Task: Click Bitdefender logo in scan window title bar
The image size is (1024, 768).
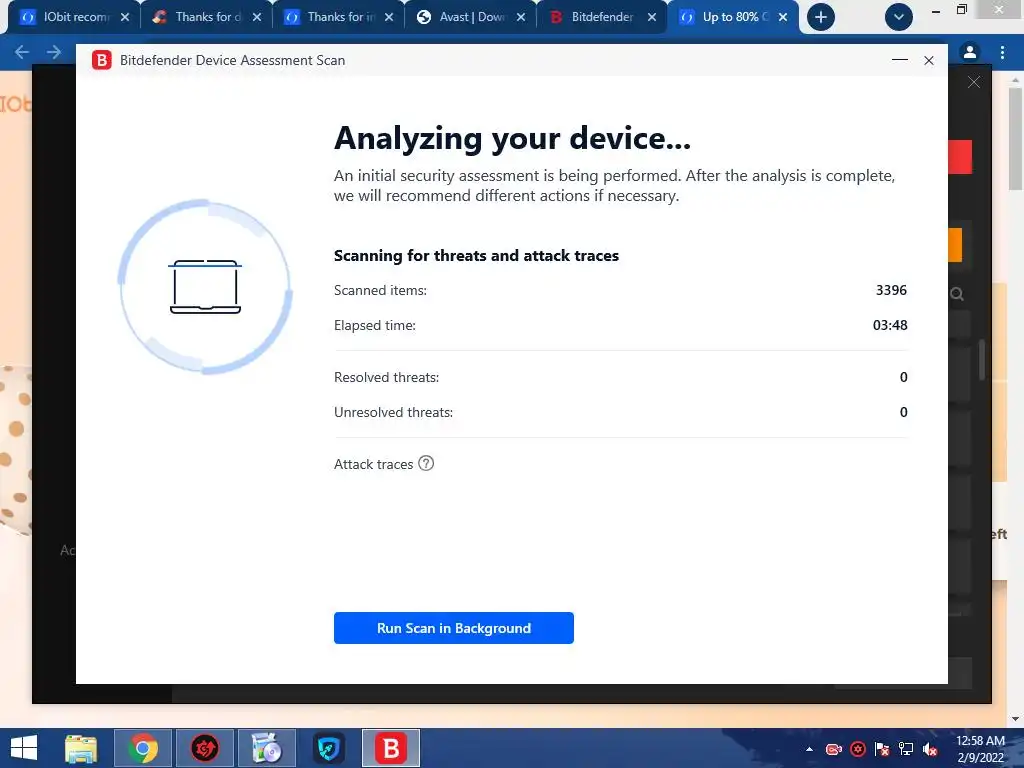Action: pyautogui.click(x=102, y=60)
